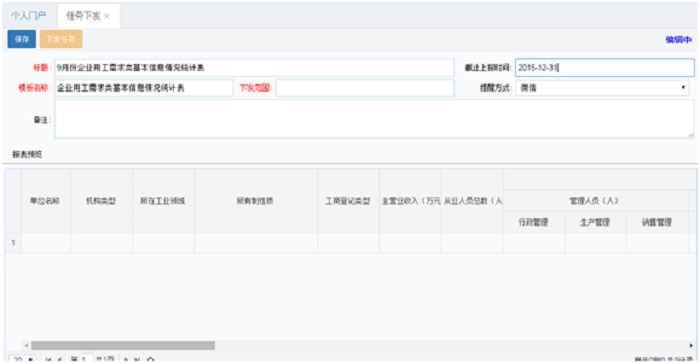The height and width of the screenshot is (363, 700).
Task: Switch to the 个人门户 tab
Action: tap(29, 16)
